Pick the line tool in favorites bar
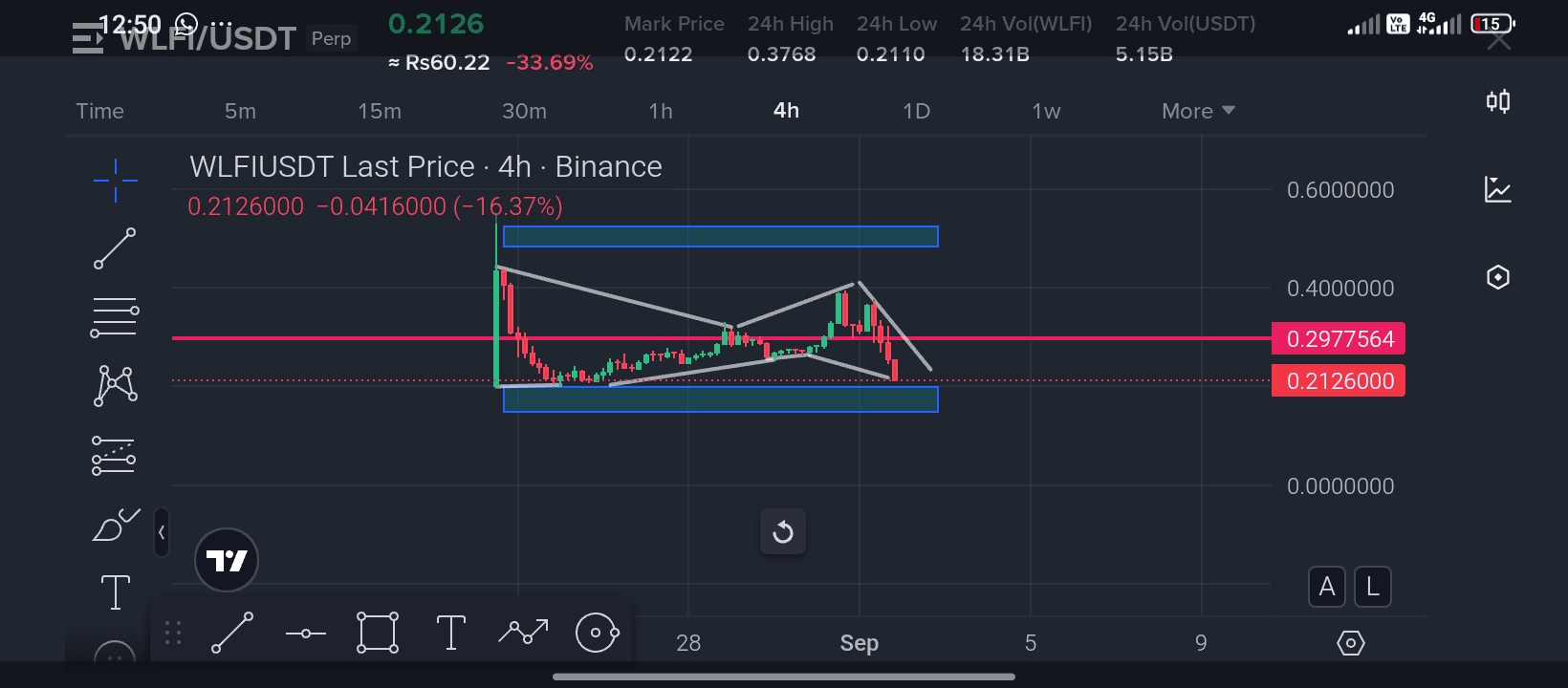1568x688 pixels. pyautogui.click(x=232, y=633)
